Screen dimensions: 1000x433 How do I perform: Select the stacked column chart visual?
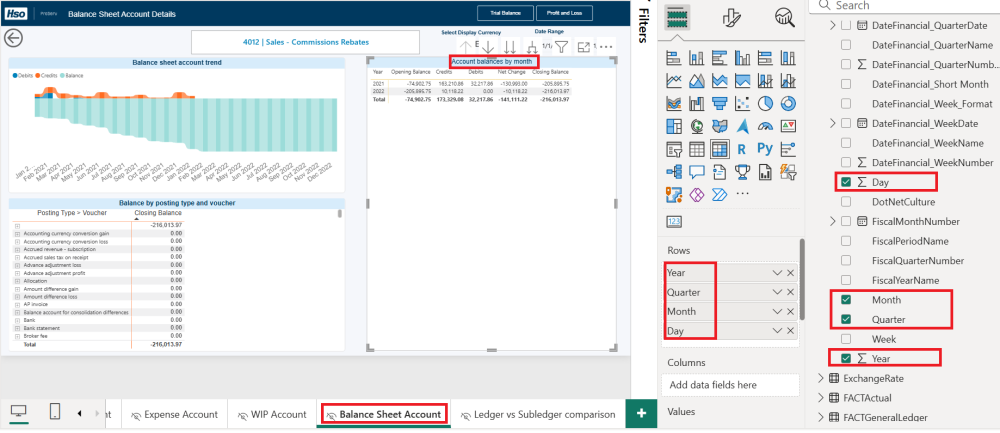(x=696, y=59)
